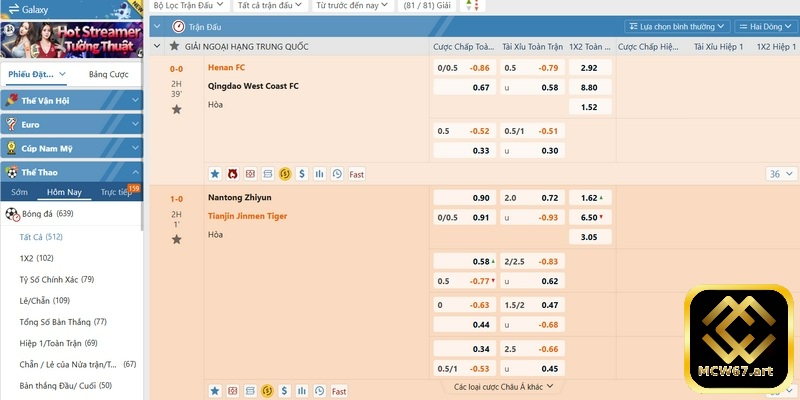This screenshot has height=400, width=800.
Task: Favorite the Giải Ngoại Hạng Trung Quốc league star
Action: (x=175, y=47)
